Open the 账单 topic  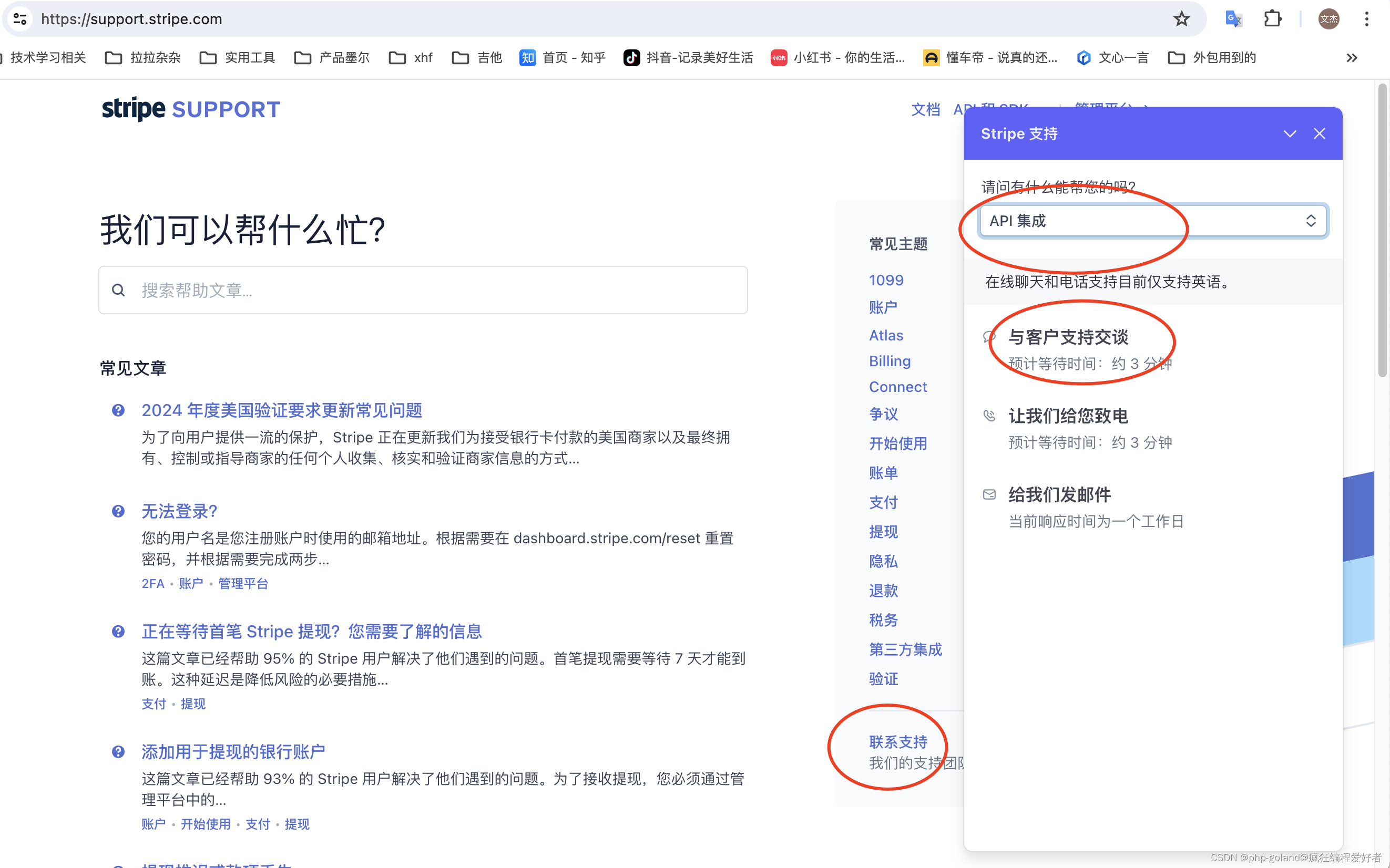click(883, 473)
